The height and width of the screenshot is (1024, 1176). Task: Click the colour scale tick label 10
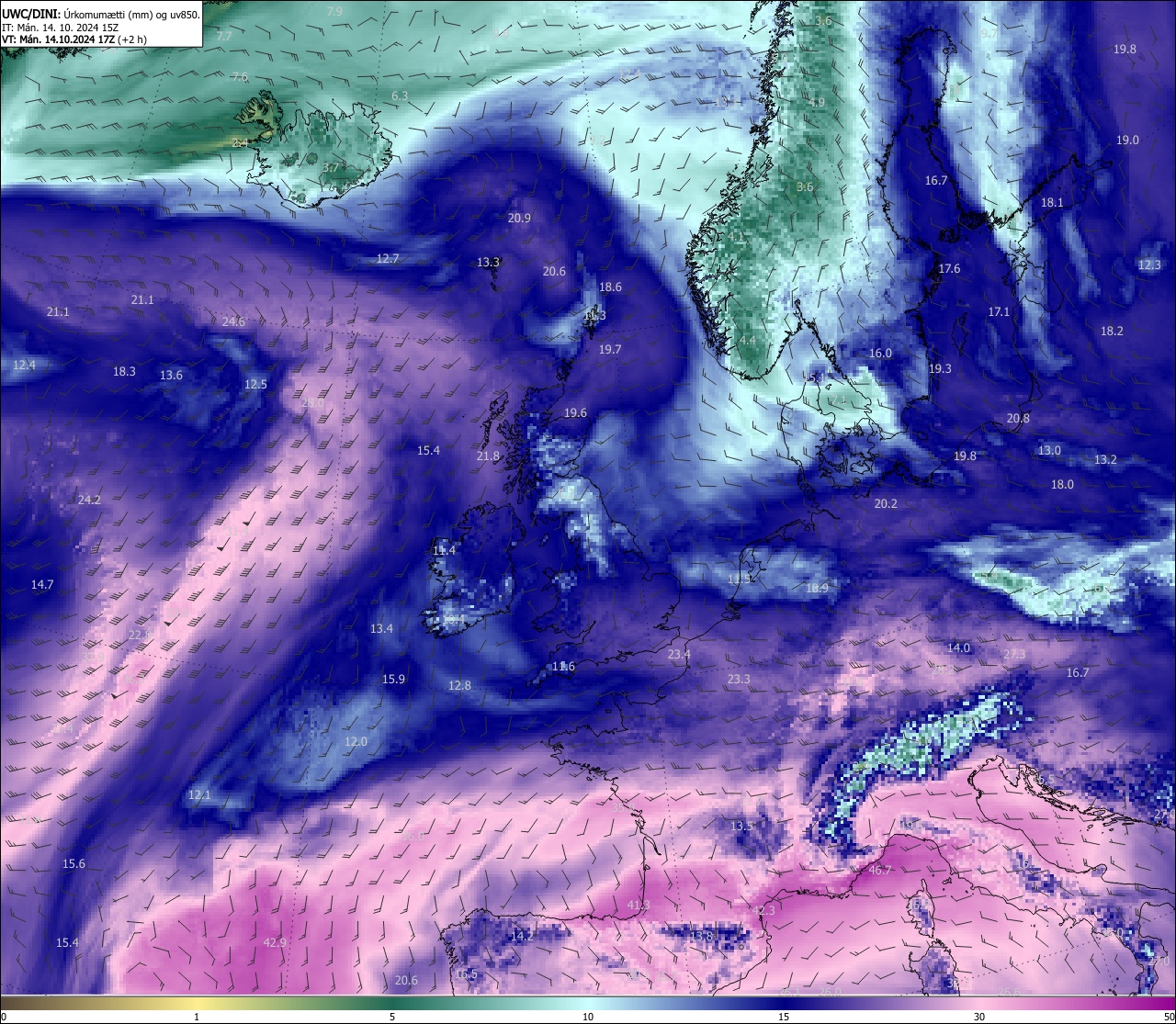[x=588, y=1016]
